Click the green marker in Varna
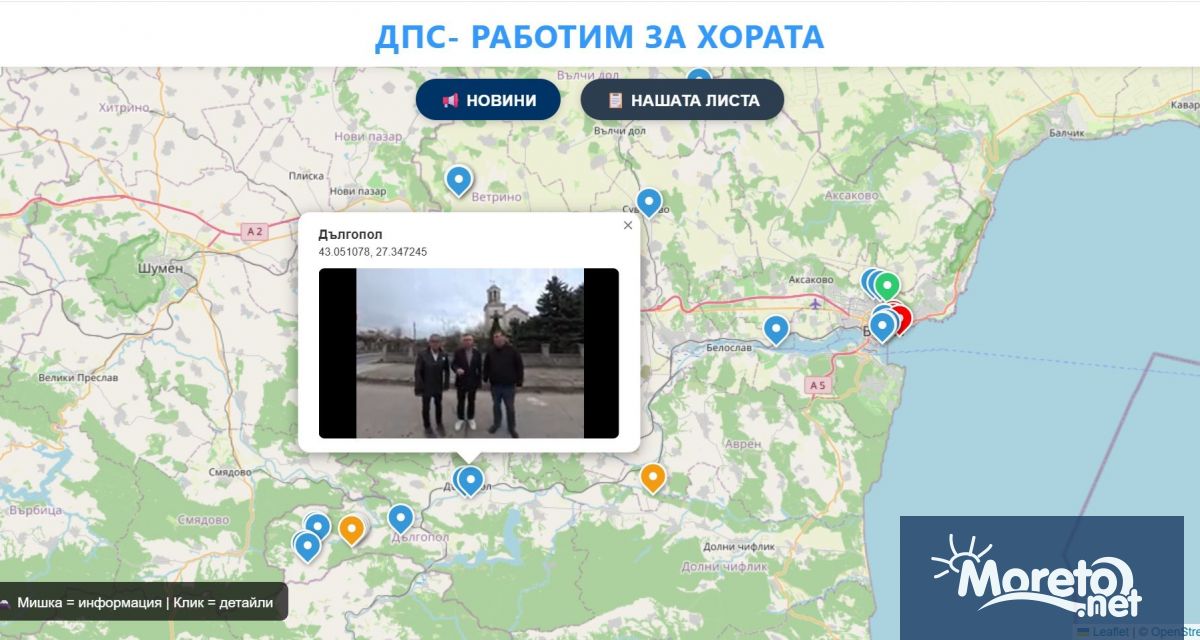1200x640 pixels. coord(887,287)
